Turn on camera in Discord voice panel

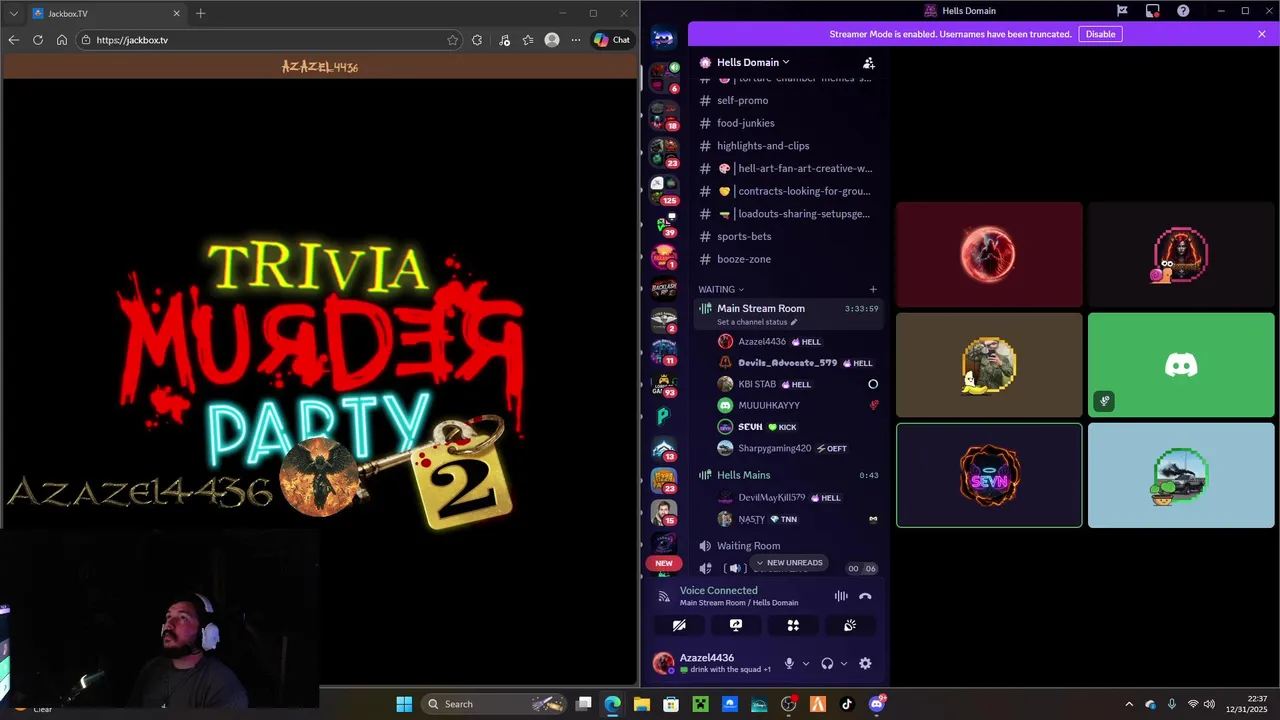click(x=679, y=625)
